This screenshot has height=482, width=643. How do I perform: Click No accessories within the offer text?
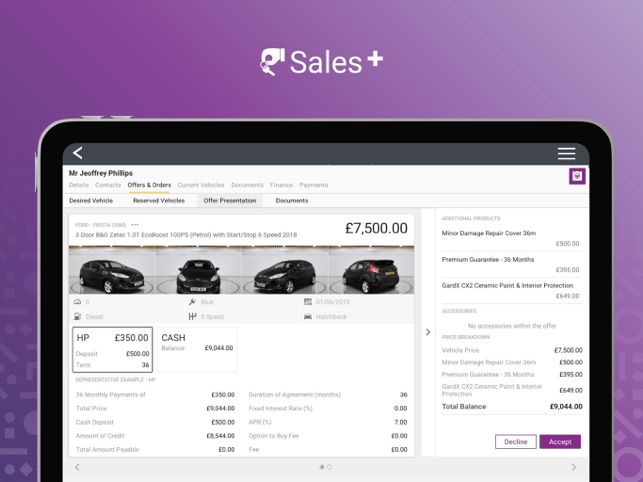(512, 326)
